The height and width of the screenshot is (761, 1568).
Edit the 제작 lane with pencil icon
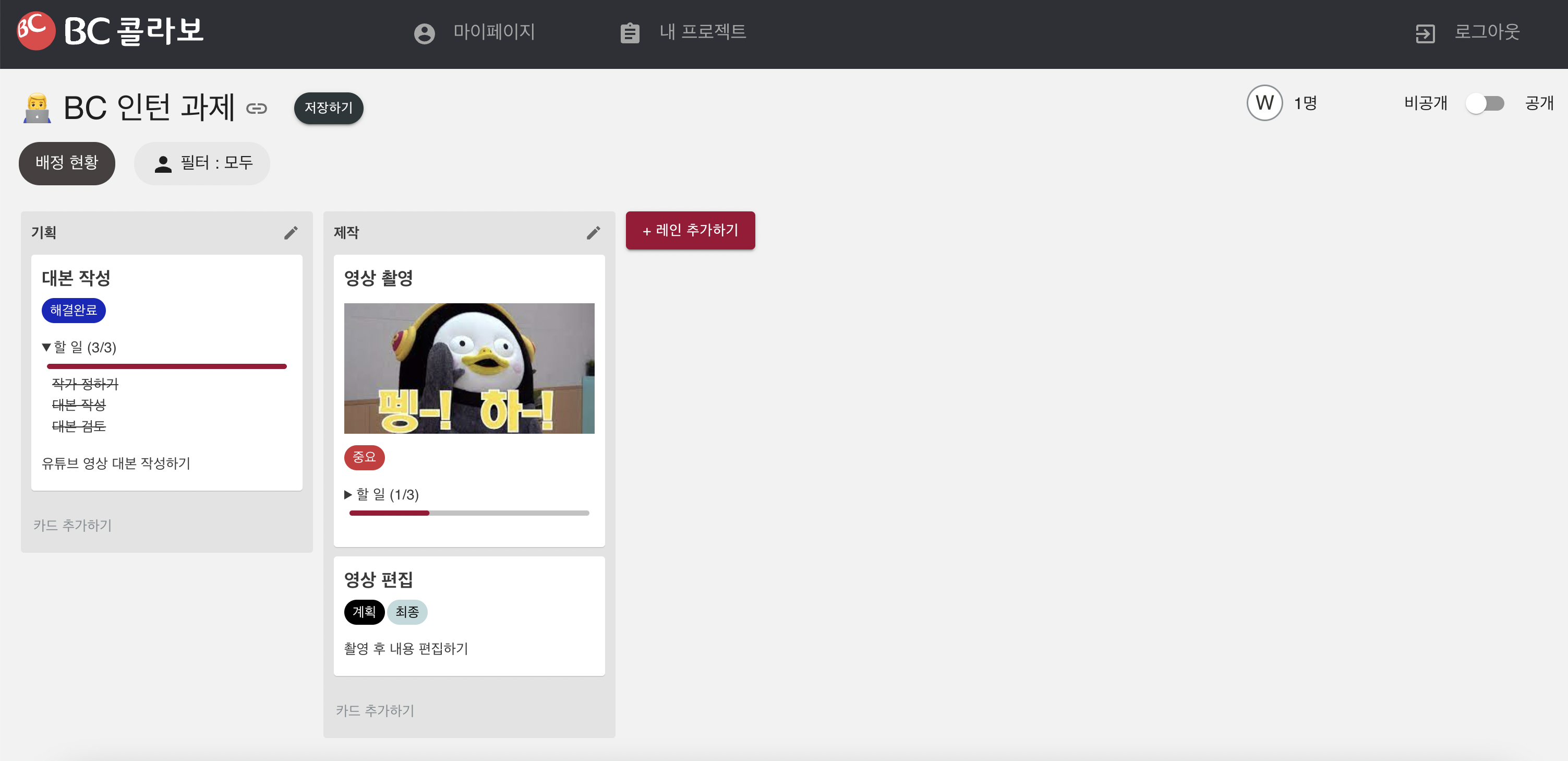(593, 233)
